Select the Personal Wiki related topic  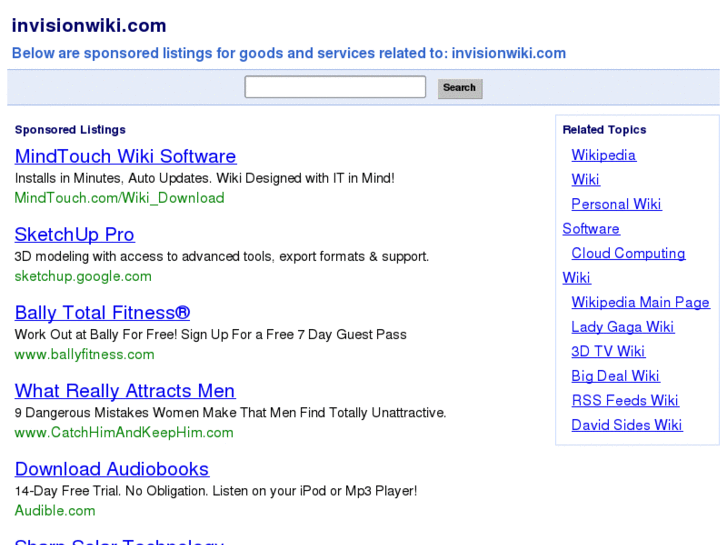click(x=616, y=204)
